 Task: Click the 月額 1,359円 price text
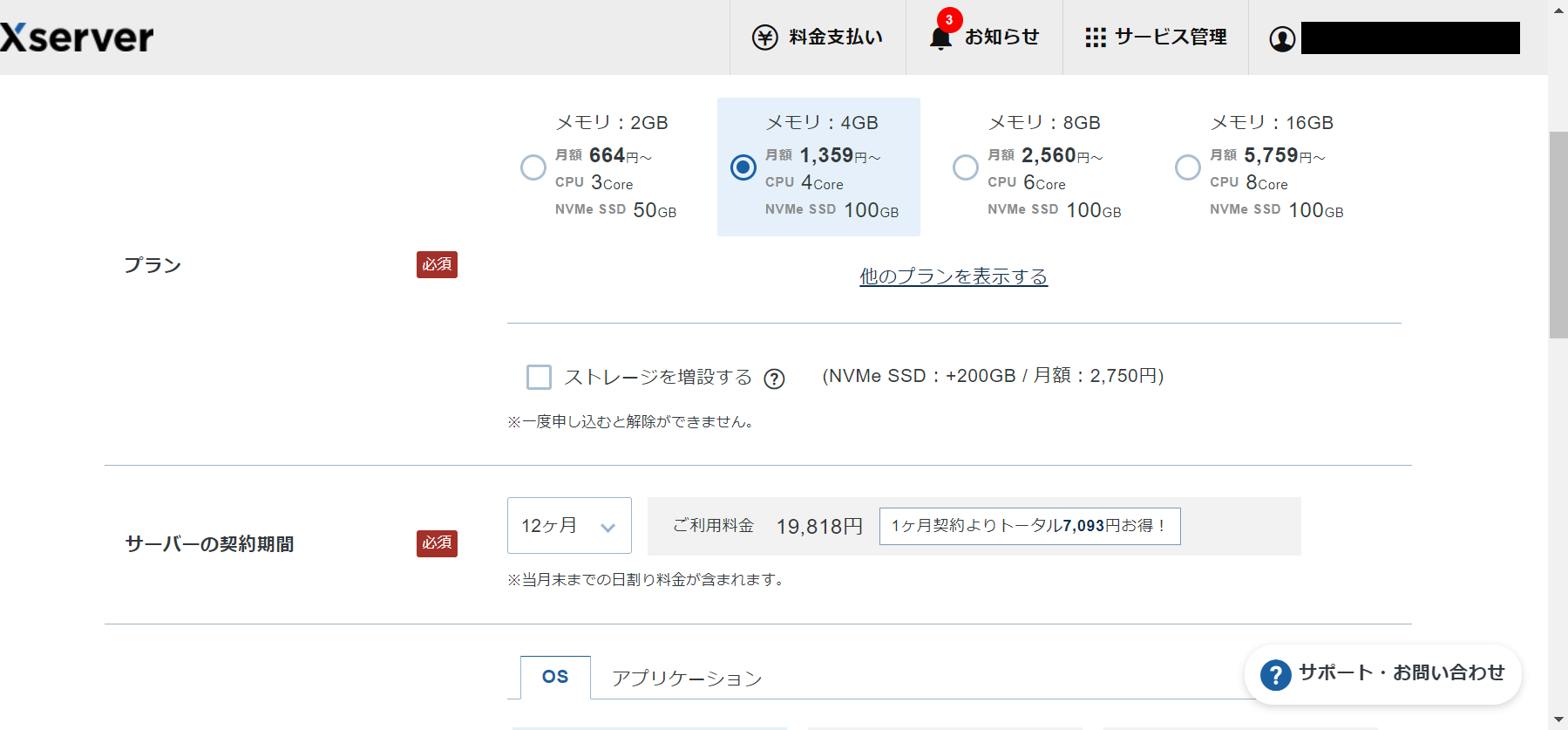point(823,155)
